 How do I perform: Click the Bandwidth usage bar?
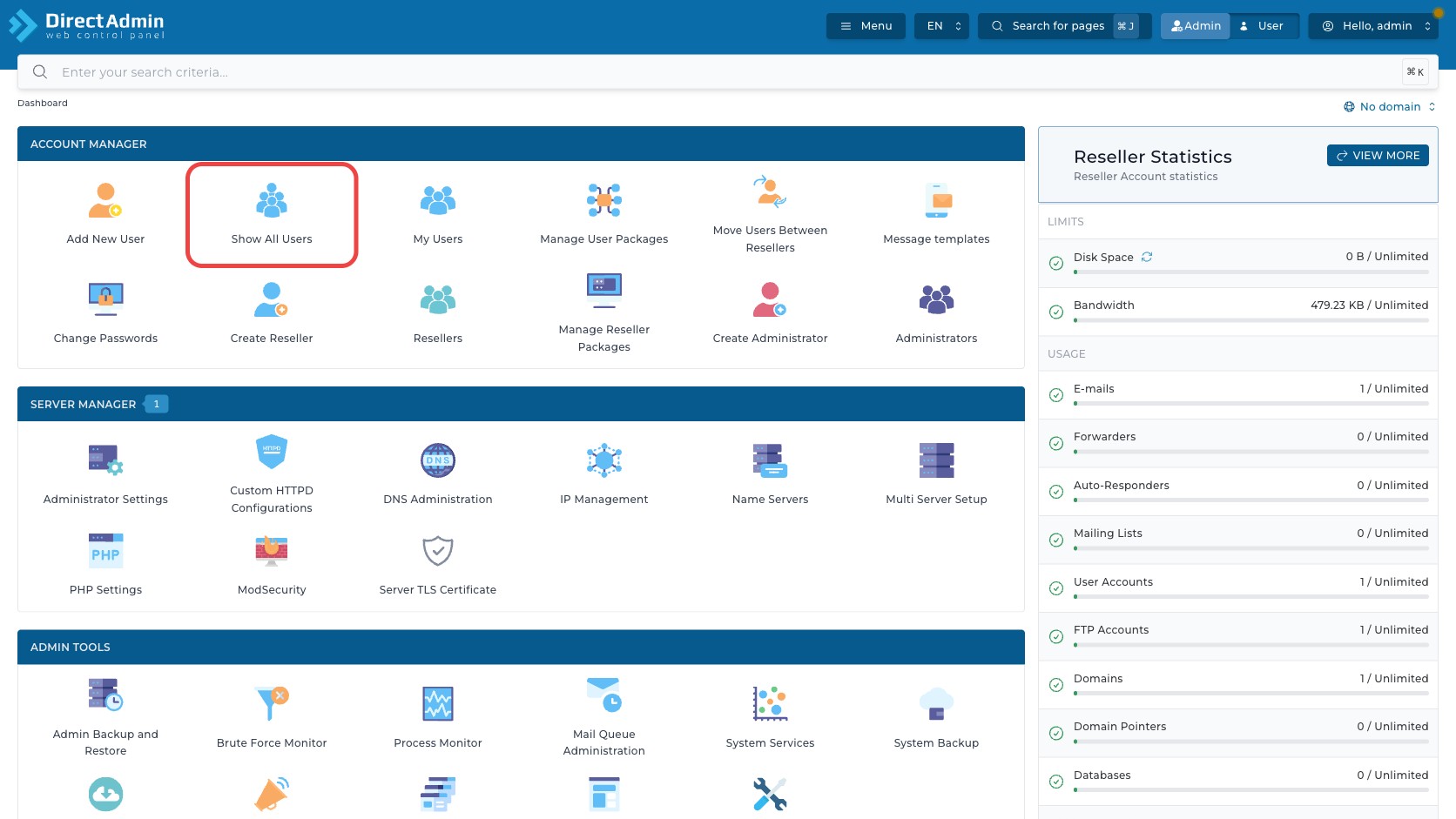point(1251,320)
